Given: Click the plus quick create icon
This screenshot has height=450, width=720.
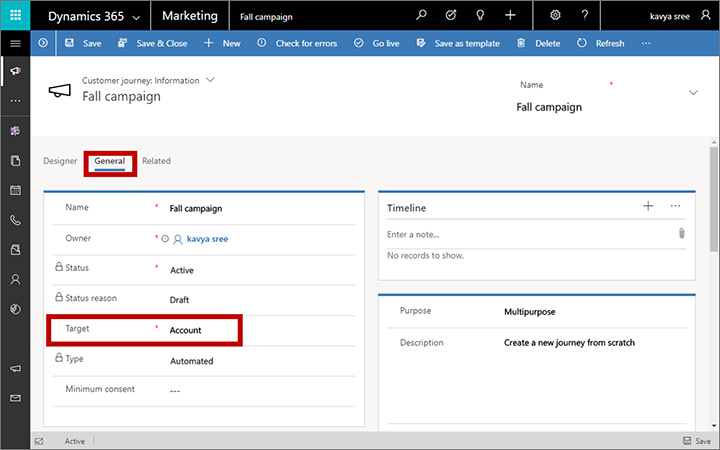Looking at the screenshot, I should [510, 15].
